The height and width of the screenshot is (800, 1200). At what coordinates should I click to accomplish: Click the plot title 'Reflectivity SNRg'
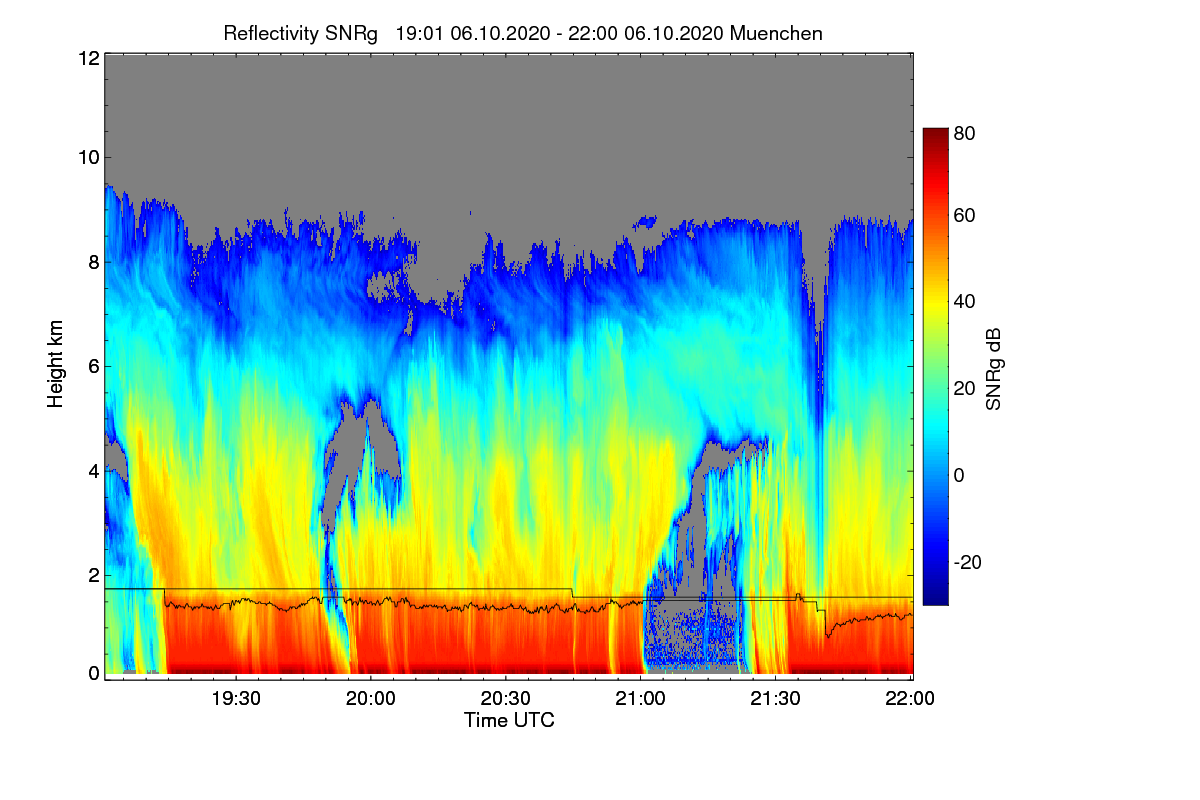pyautogui.click(x=300, y=33)
